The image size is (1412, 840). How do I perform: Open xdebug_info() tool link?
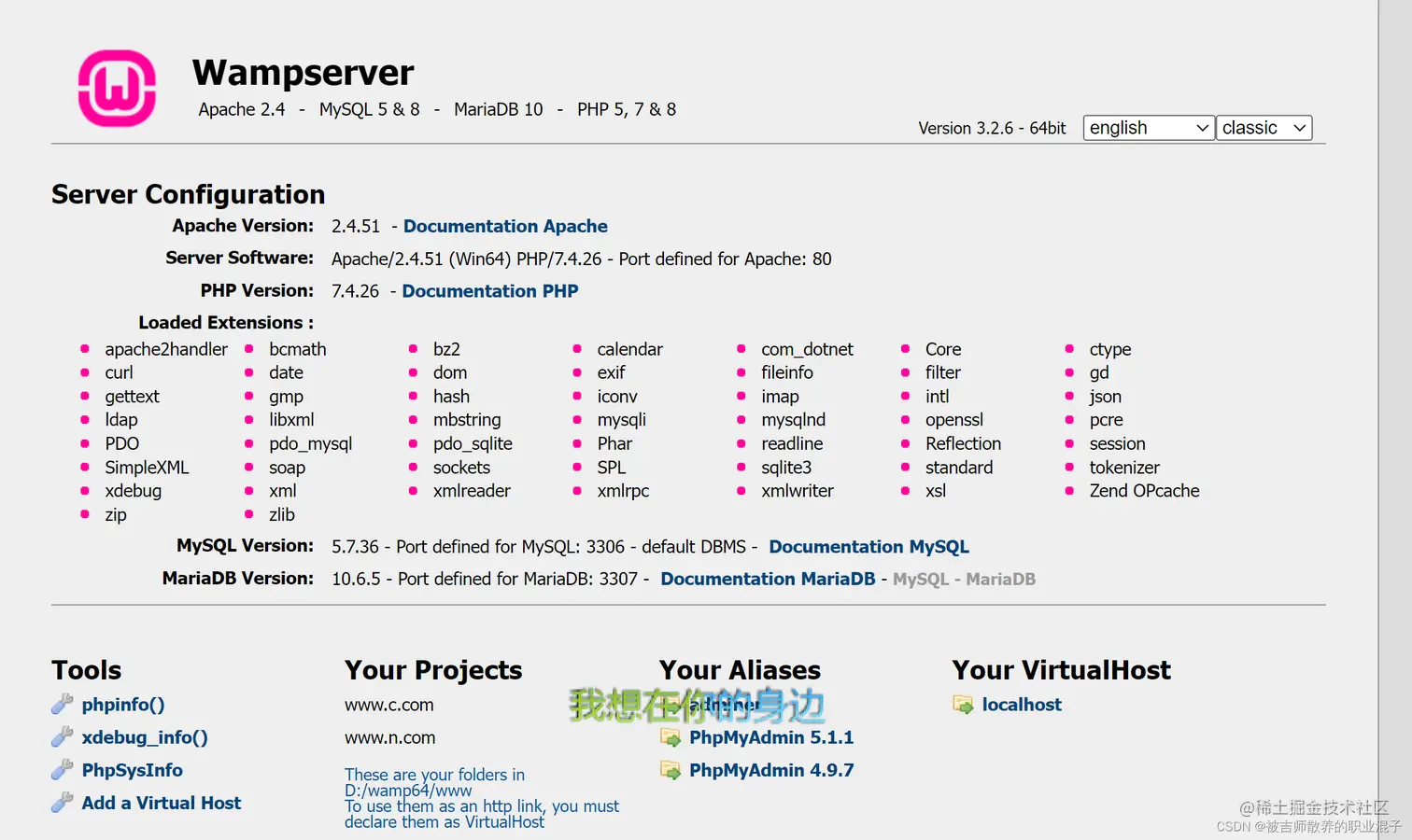[x=145, y=737]
